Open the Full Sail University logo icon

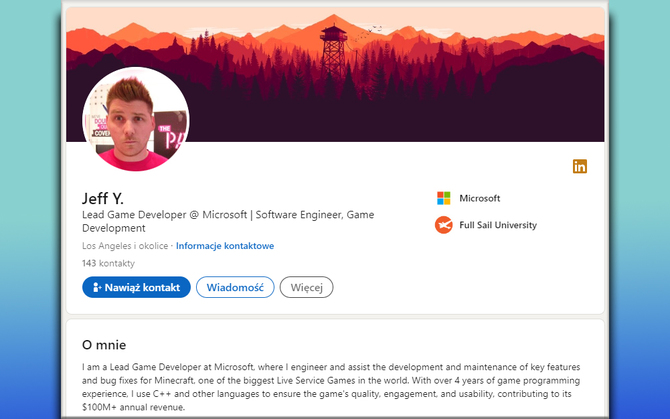tap(444, 225)
